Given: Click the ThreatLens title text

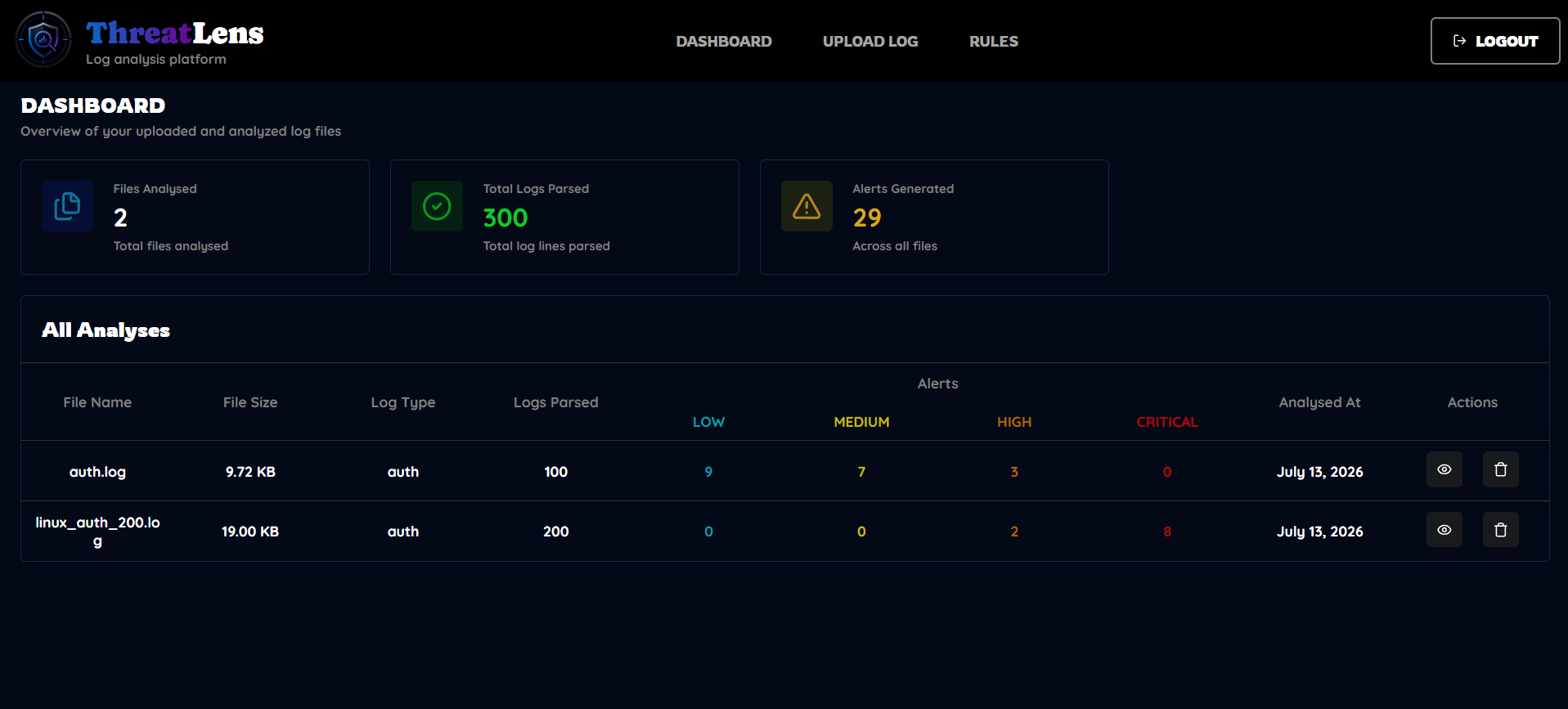Looking at the screenshot, I should (175, 33).
